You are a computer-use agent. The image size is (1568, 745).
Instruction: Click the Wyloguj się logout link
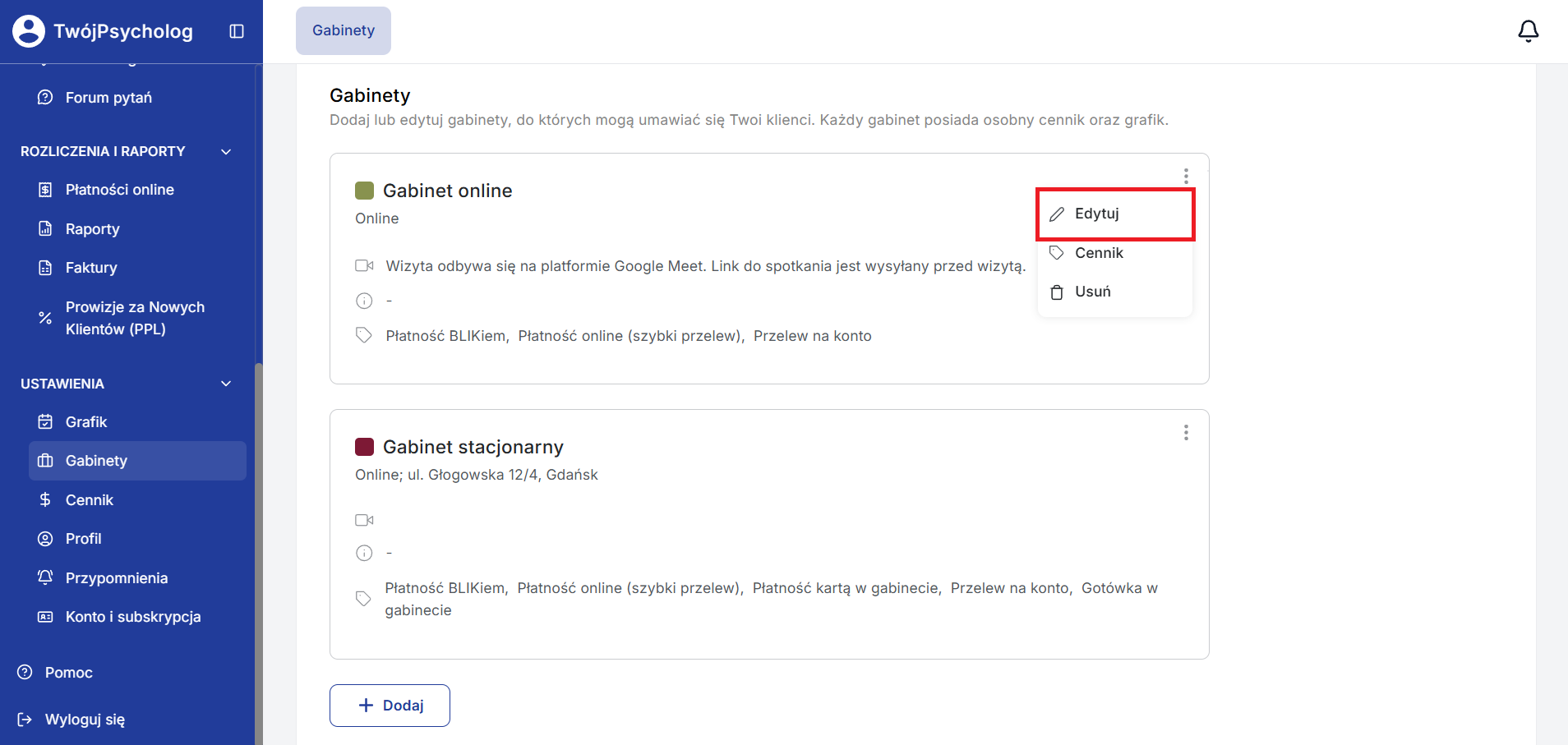click(85, 720)
